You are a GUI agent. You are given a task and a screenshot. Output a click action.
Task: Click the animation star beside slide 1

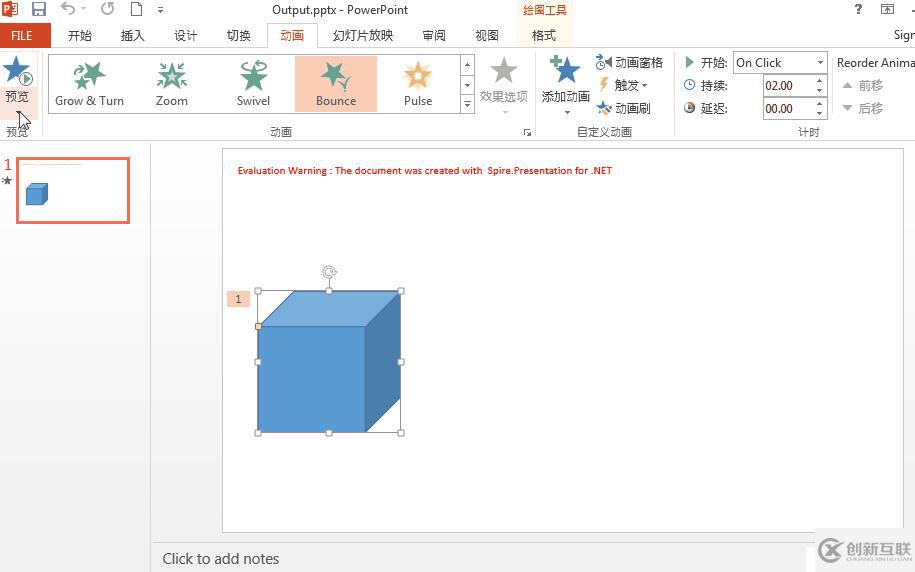7,180
